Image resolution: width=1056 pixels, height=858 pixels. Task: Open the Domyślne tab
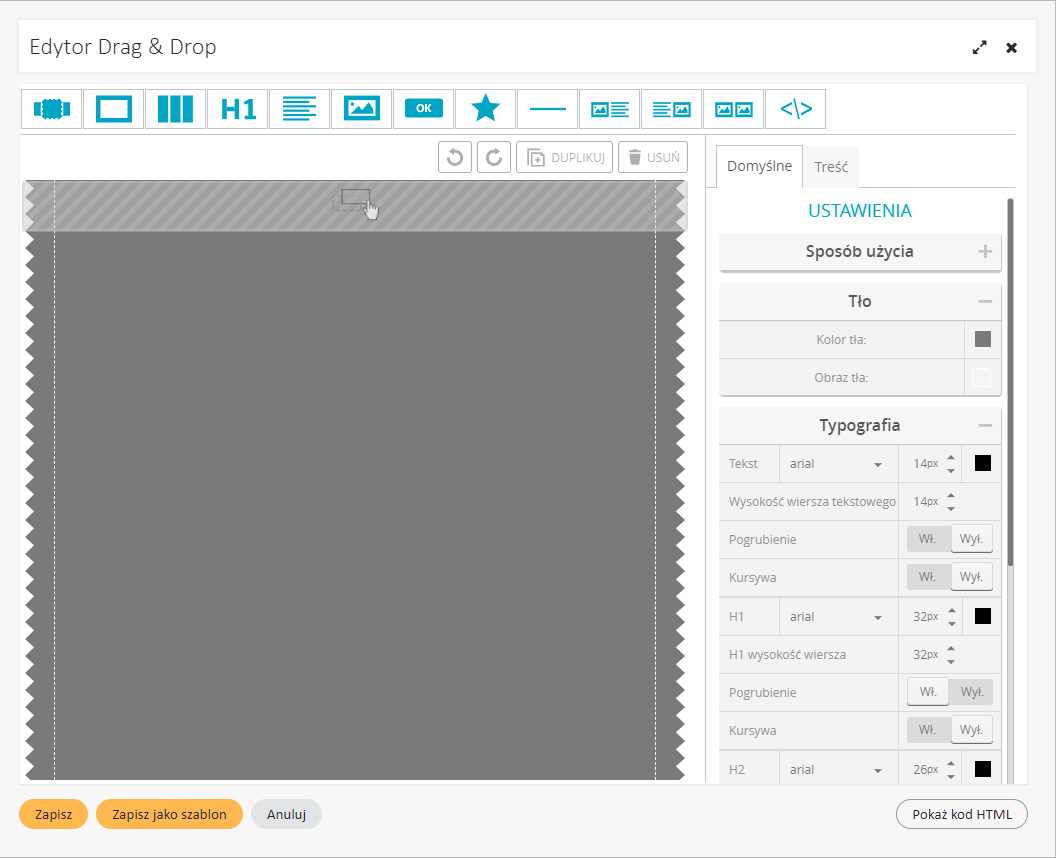pos(759,167)
